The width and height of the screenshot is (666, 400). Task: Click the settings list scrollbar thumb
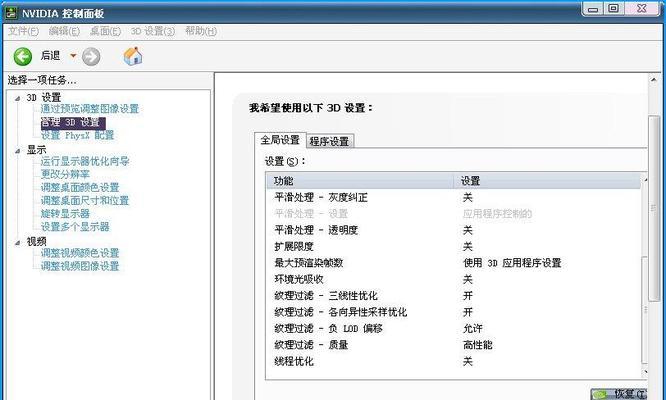click(x=645, y=310)
